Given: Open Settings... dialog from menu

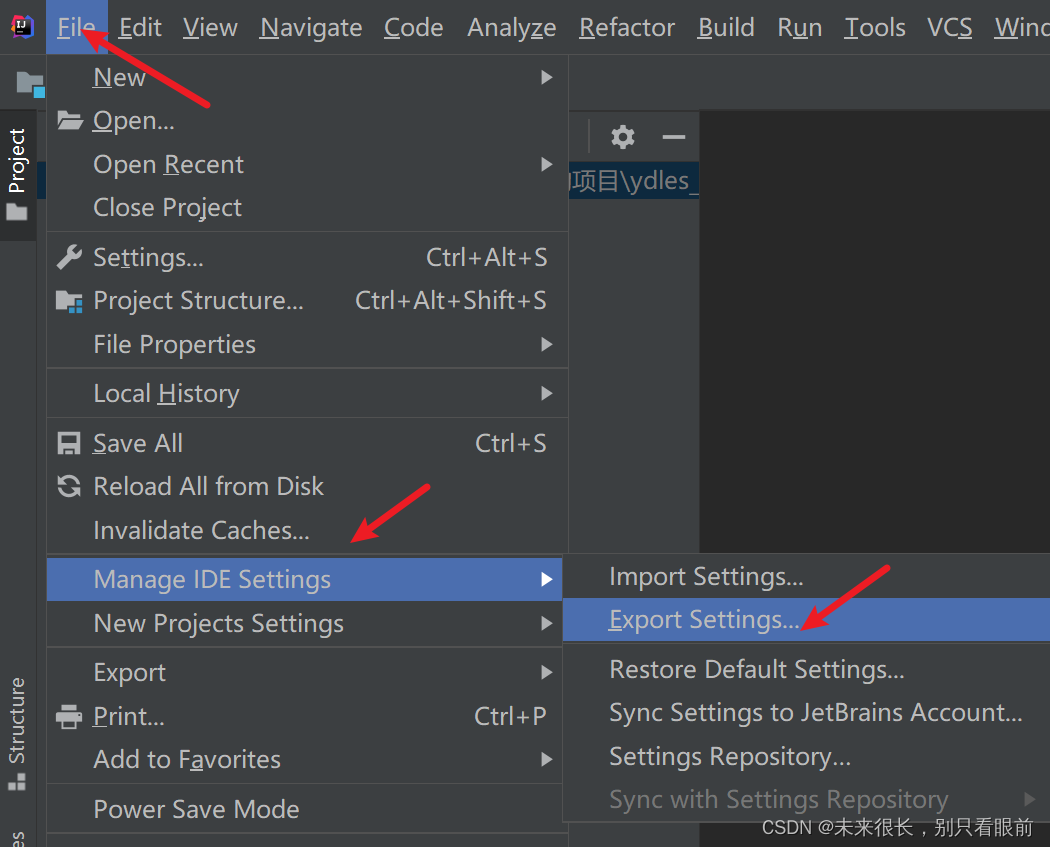Looking at the screenshot, I should tap(307, 257).
